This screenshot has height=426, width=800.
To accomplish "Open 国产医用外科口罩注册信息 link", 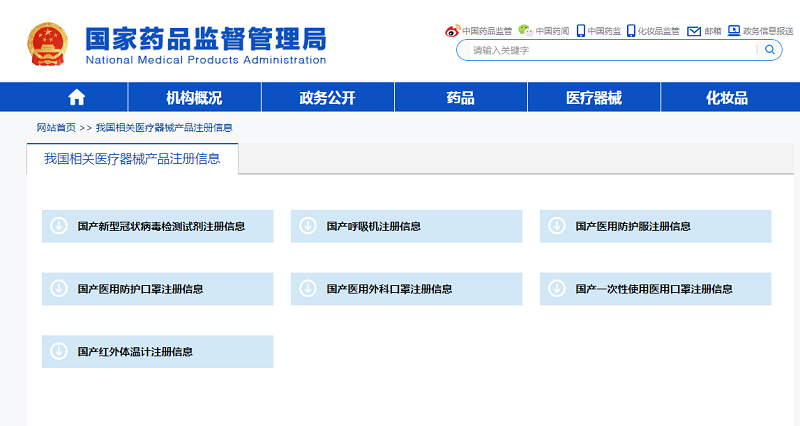I will click(x=389, y=289).
